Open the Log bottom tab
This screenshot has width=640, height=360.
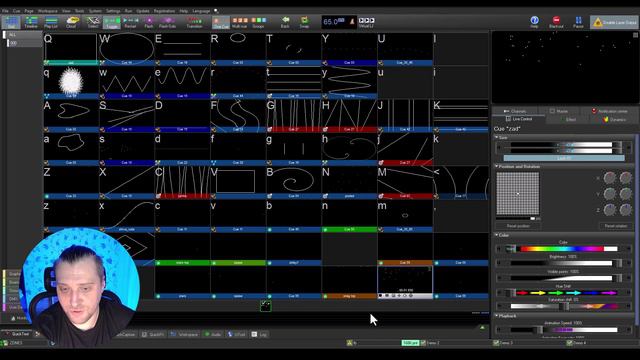259,334
